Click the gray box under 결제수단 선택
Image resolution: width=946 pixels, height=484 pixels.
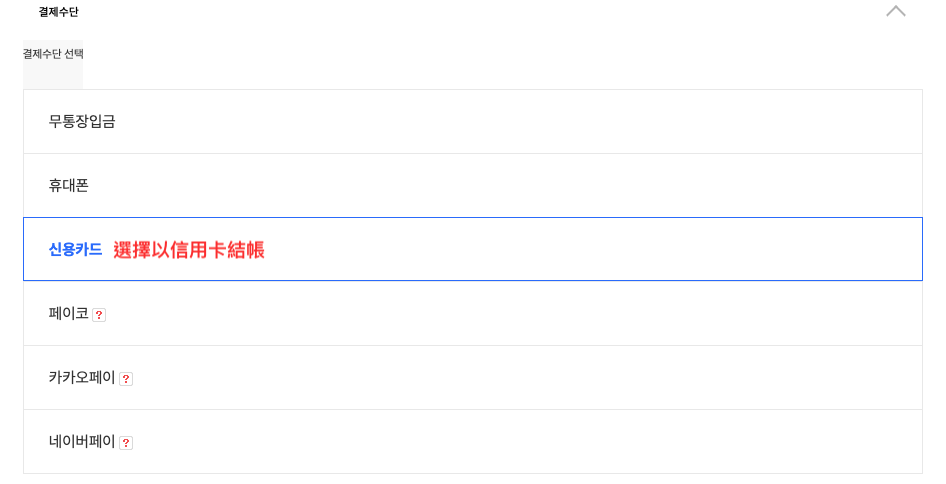(53, 76)
